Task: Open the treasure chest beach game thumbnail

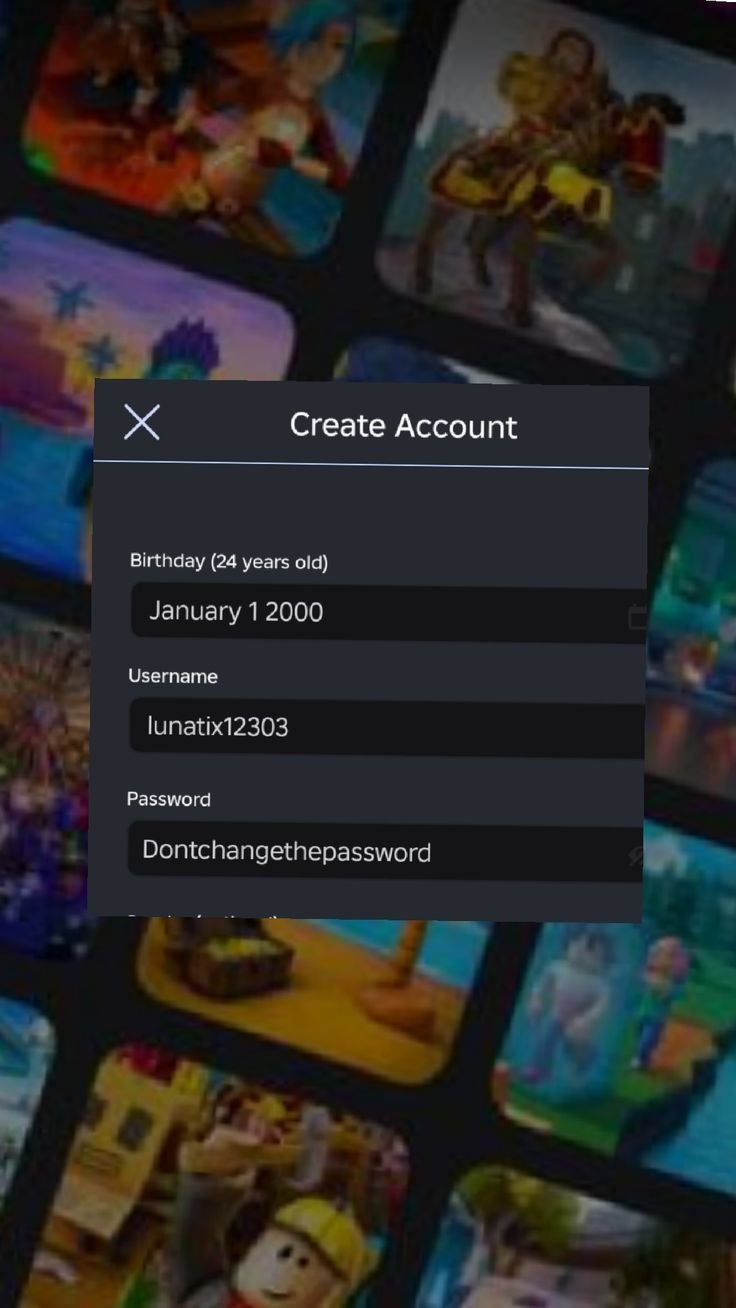Action: pyautogui.click(x=315, y=1000)
